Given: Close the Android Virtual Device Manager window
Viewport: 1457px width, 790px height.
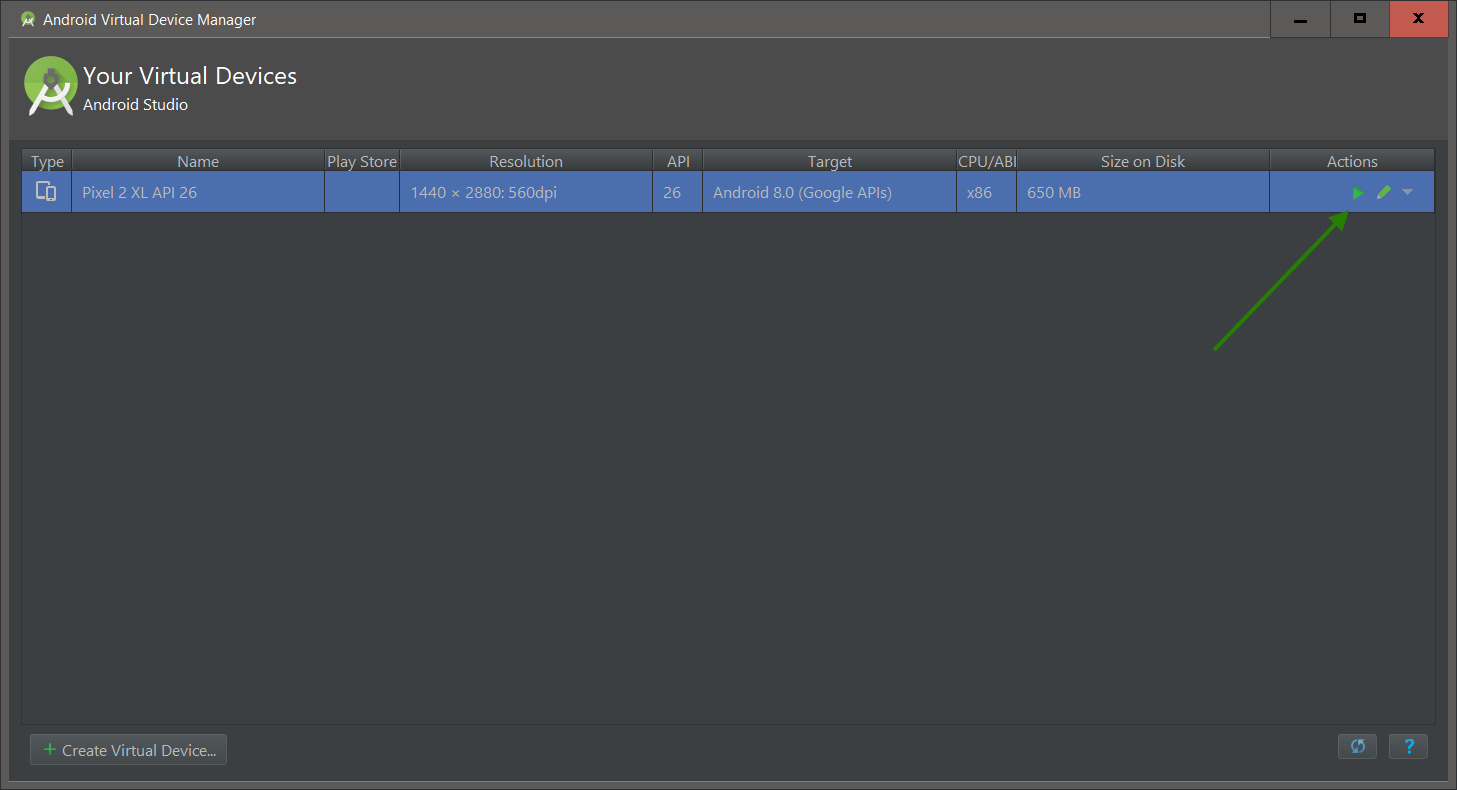Looking at the screenshot, I should (x=1419, y=19).
